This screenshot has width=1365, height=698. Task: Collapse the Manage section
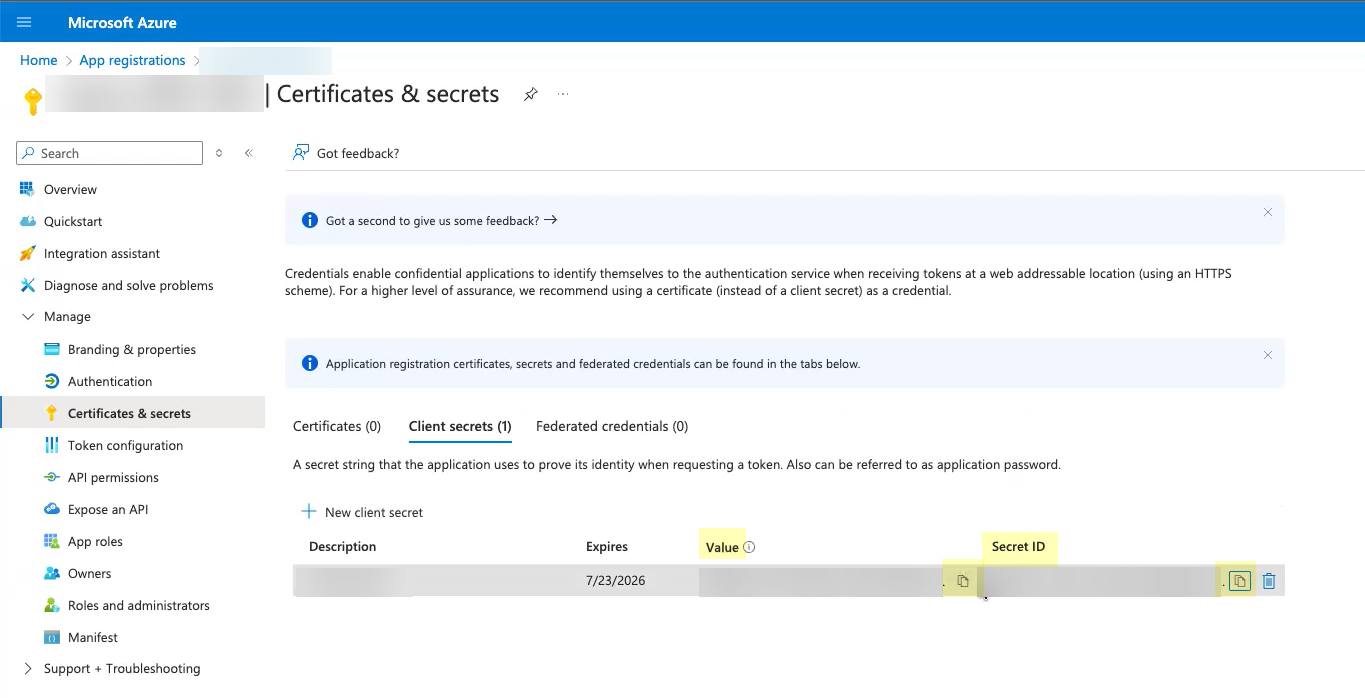28,317
